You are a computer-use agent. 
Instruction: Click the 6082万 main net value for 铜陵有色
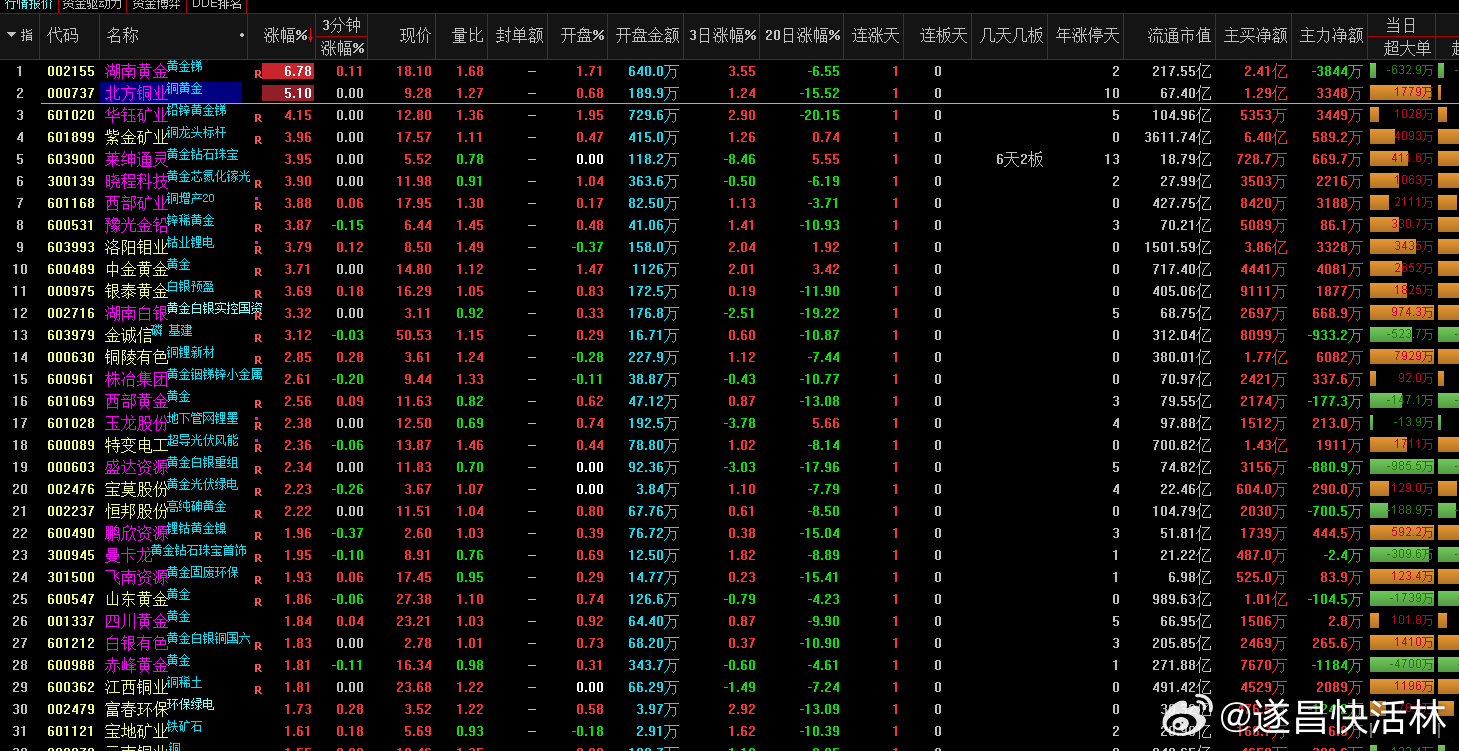(x=1339, y=357)
